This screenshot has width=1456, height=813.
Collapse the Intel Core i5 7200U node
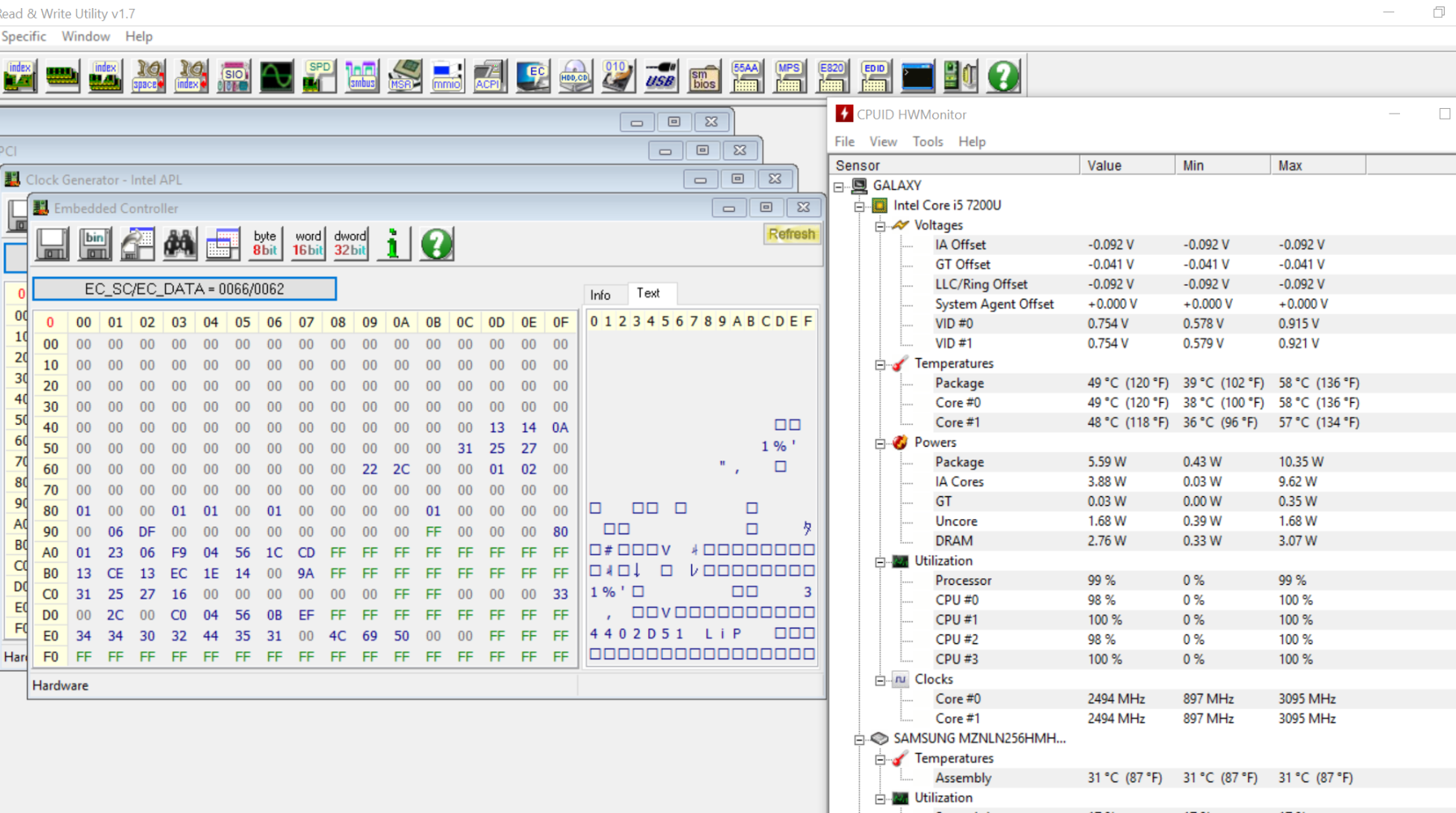point(859,205)
